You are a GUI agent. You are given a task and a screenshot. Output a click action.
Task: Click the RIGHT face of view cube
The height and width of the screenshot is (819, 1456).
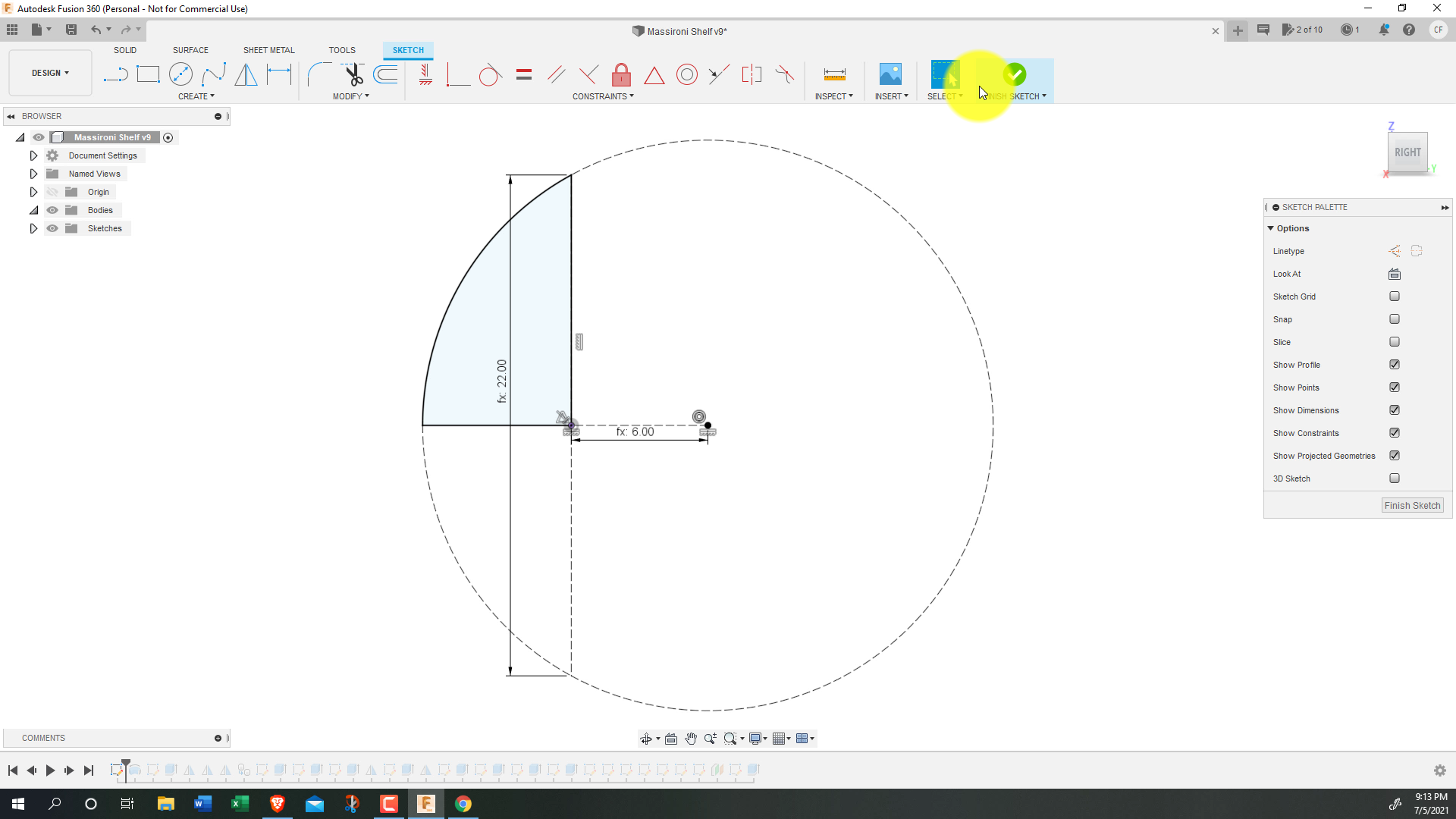click(x=1407, y=152)
